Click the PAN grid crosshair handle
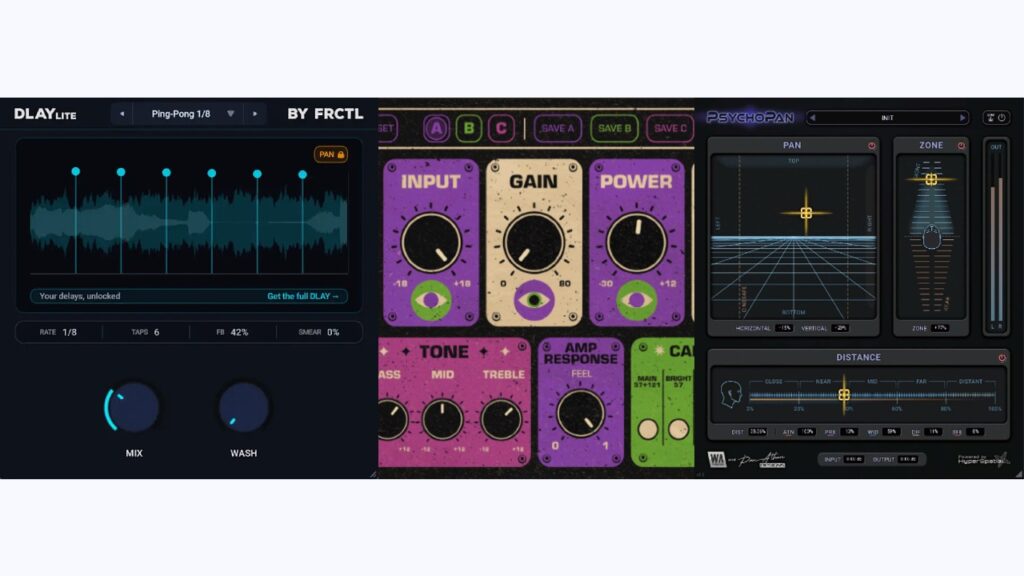 coord(806,213)
